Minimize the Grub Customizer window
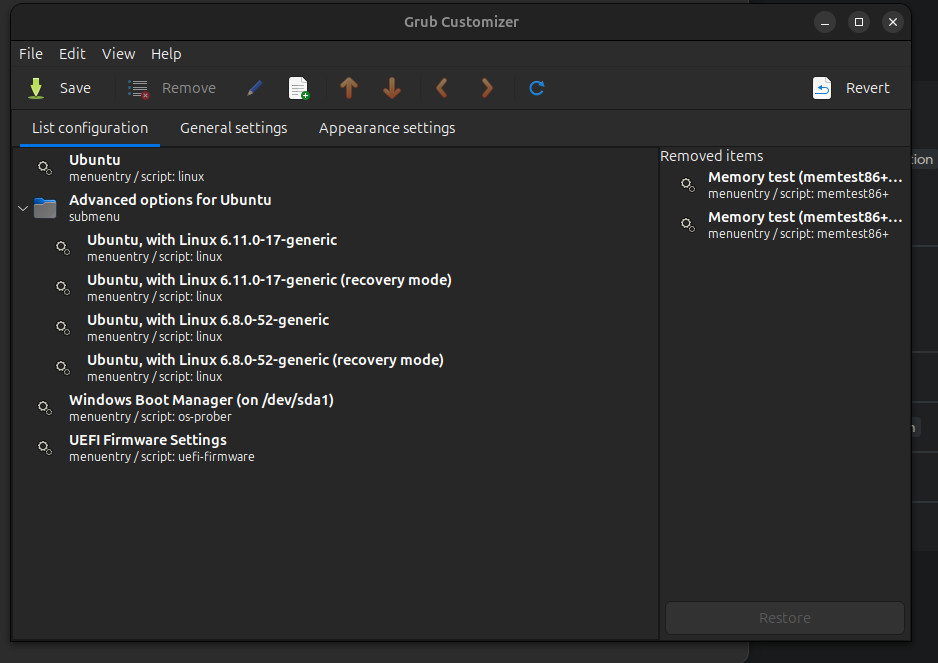Screen dimensions: 938x663 (824, 22)
